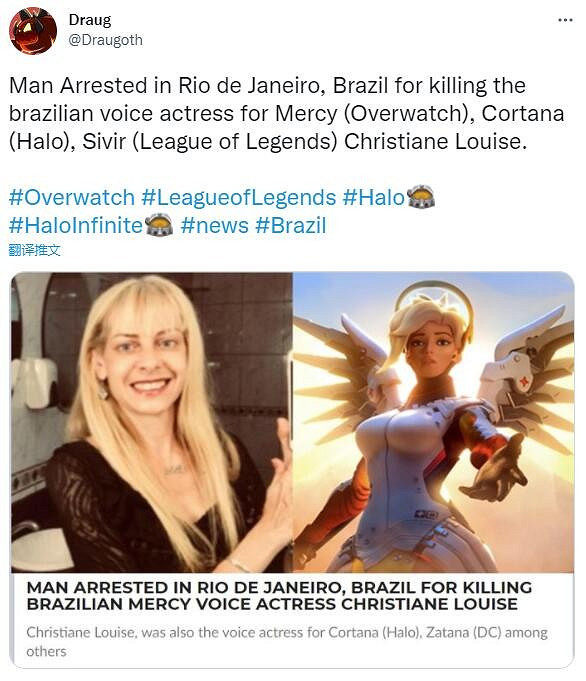Click the helmet emoji after #HaloInfinite
586x681 pixels.
click(158, 225)
